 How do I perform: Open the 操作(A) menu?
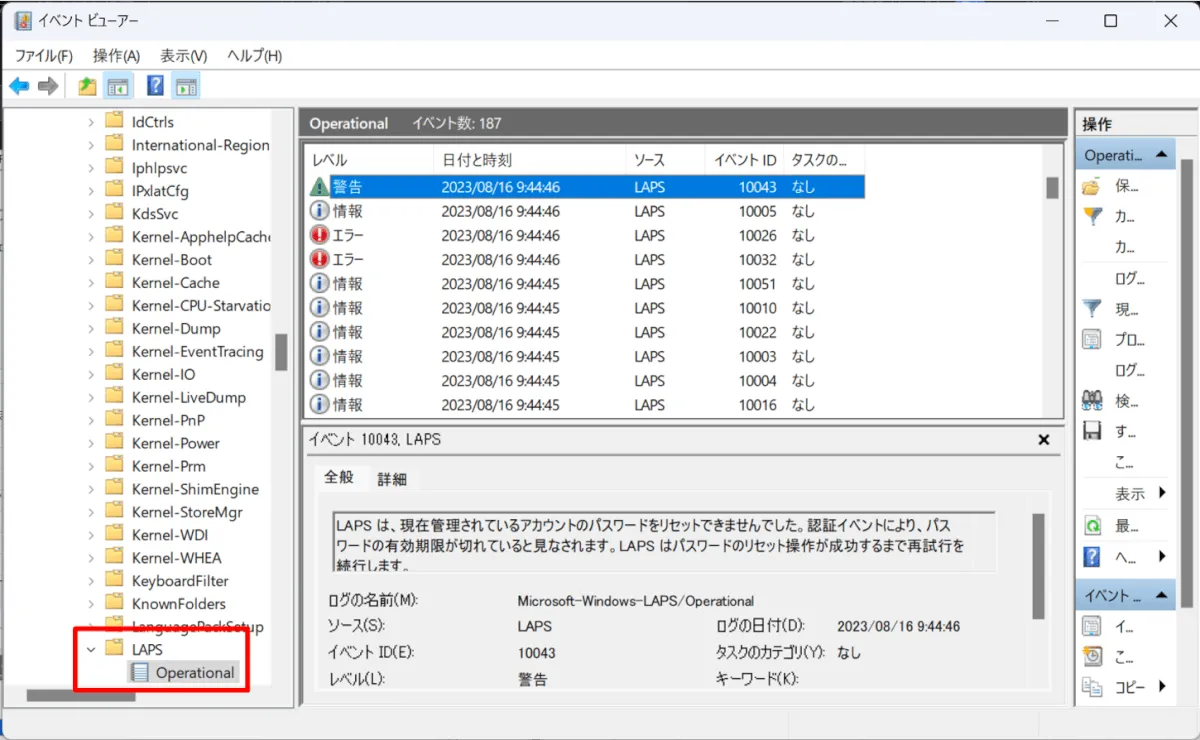pyautogui.click(x=116, y=56)
